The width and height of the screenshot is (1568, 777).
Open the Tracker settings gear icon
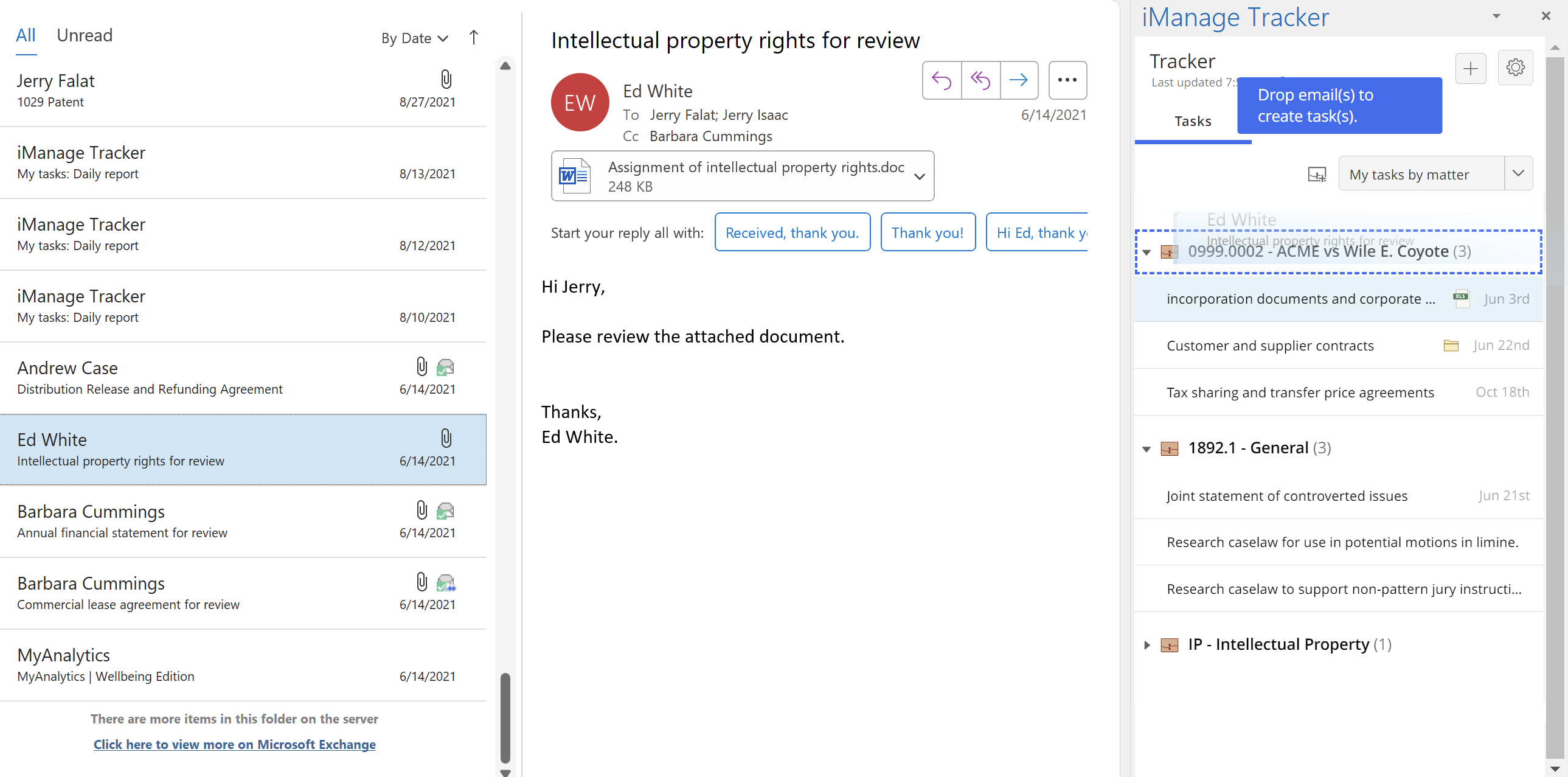(1515, 67)
